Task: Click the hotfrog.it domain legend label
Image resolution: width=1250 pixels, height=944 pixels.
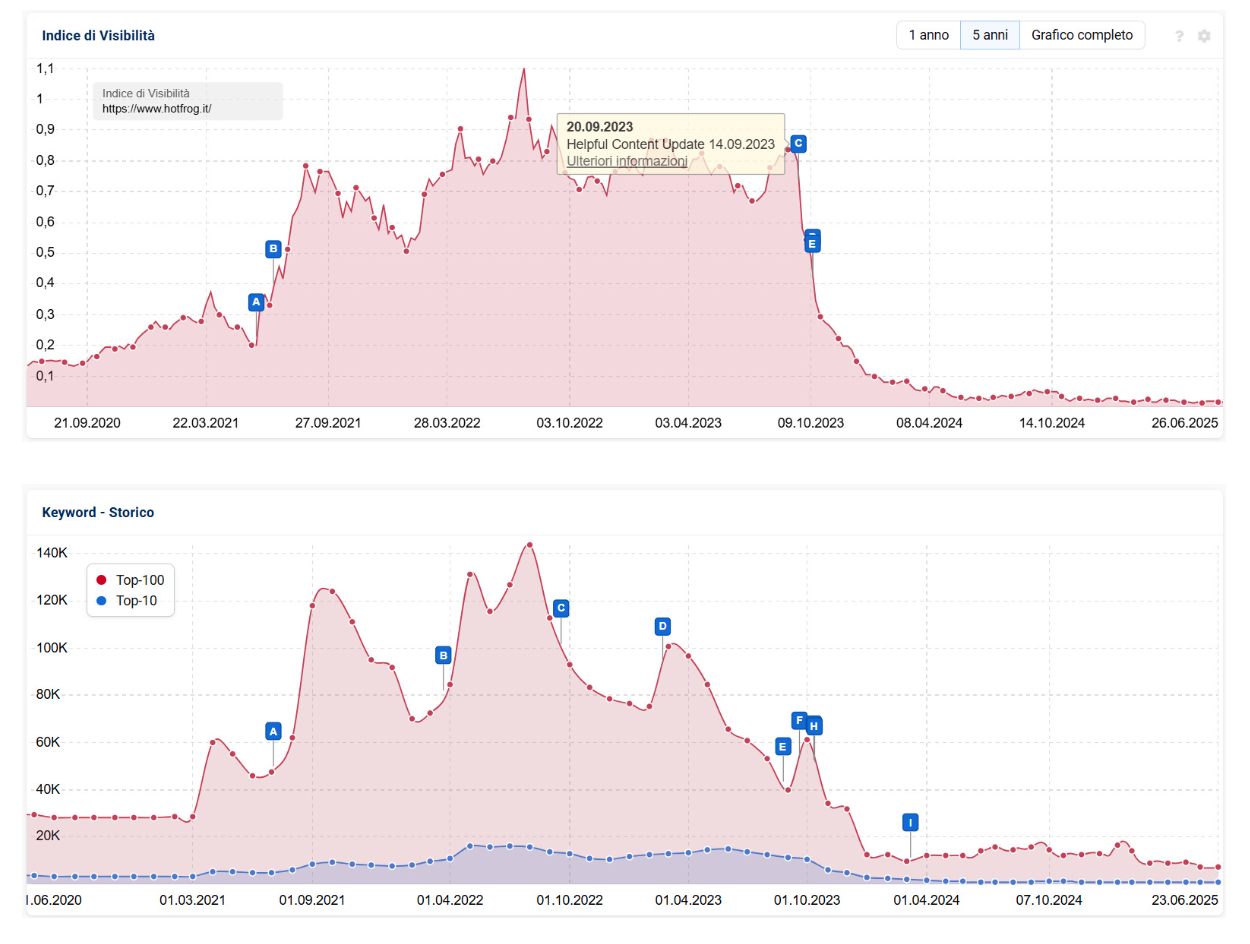Action: (156, 108)
